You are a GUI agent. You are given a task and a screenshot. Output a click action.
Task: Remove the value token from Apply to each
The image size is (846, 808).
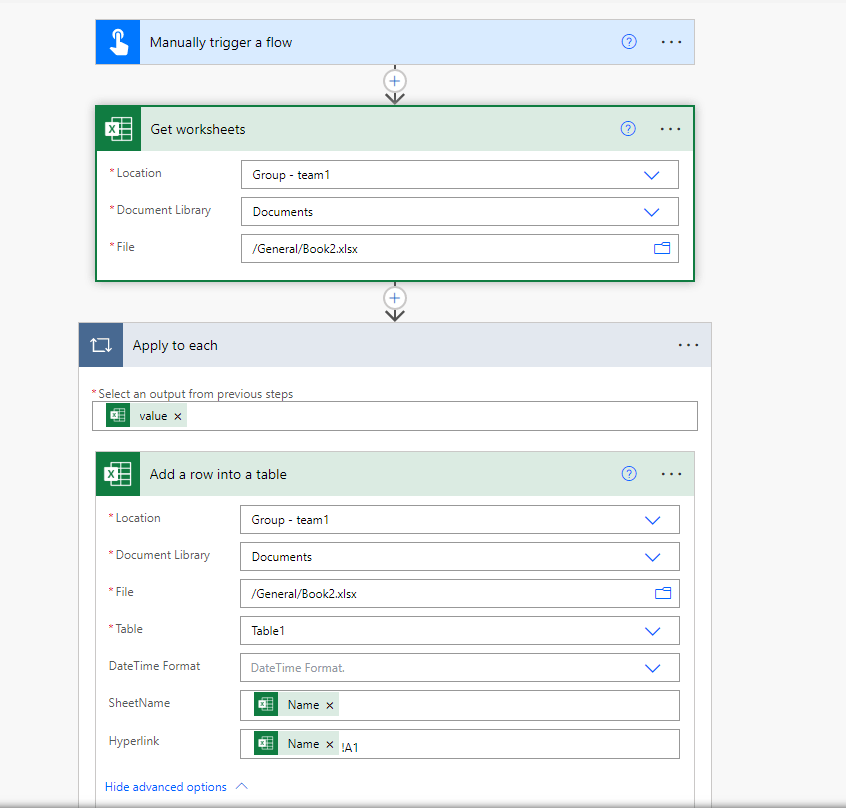pos(178,416)
